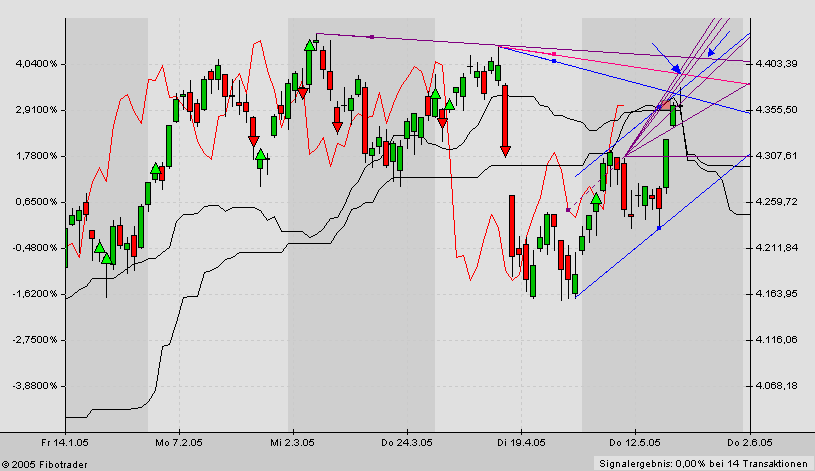Click the 4.355,50 price label
The width and height of the screenshot is (815, 471).
click(x=777, y=110)
